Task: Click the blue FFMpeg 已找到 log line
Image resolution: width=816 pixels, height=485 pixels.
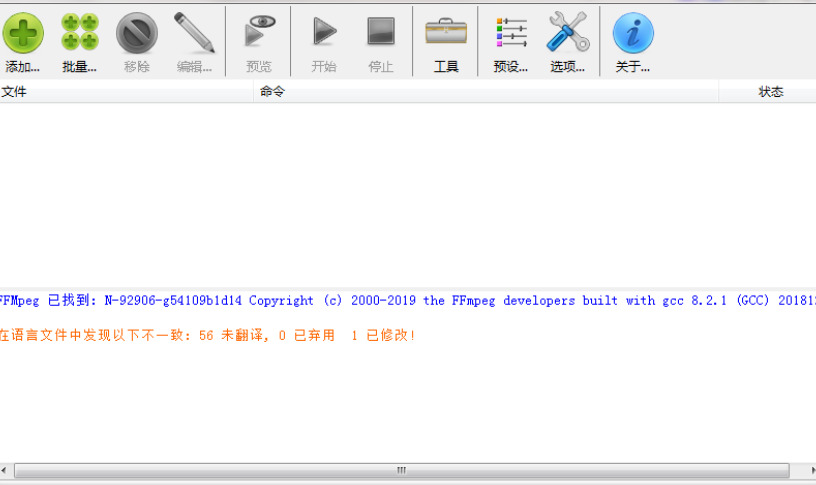Action: click(x=408, y=301)
